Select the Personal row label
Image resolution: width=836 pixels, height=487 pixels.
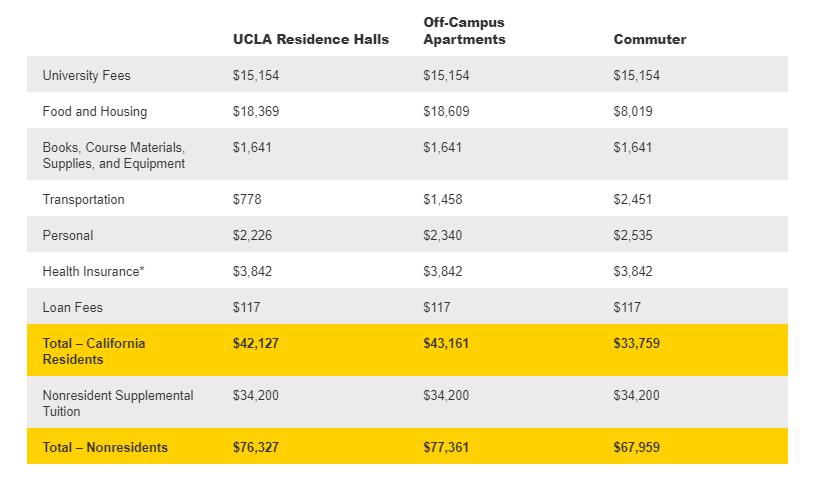[67, 235]
